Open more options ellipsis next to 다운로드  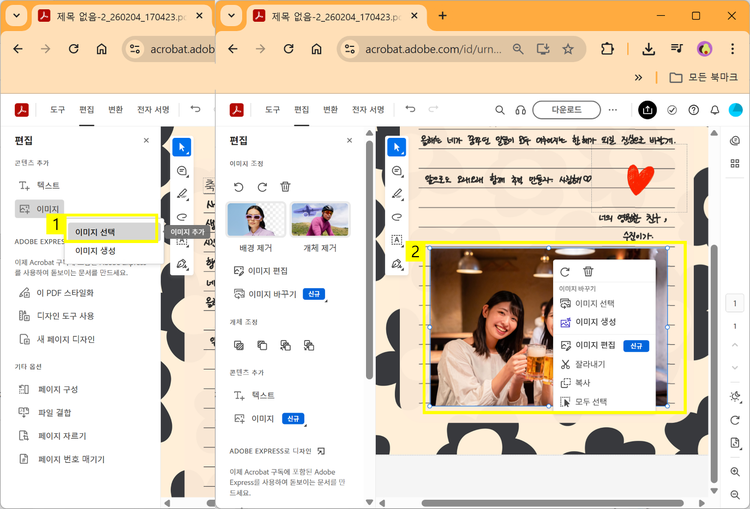coord(613,110)
